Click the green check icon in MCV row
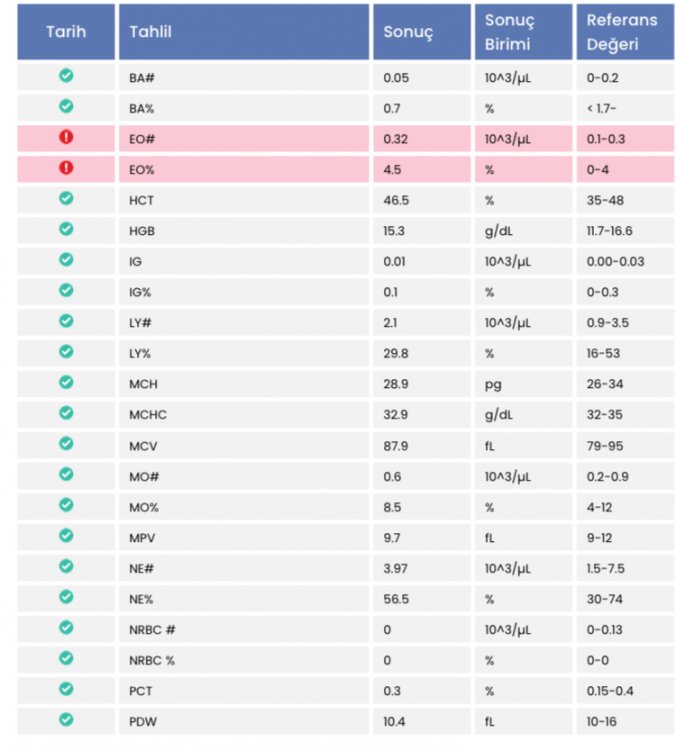 tap(66, 443)
